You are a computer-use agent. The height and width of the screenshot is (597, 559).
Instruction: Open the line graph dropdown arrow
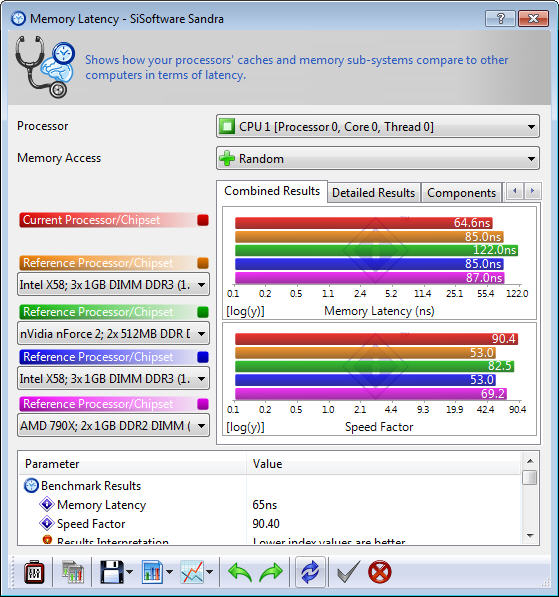click(x=209, y=571)
